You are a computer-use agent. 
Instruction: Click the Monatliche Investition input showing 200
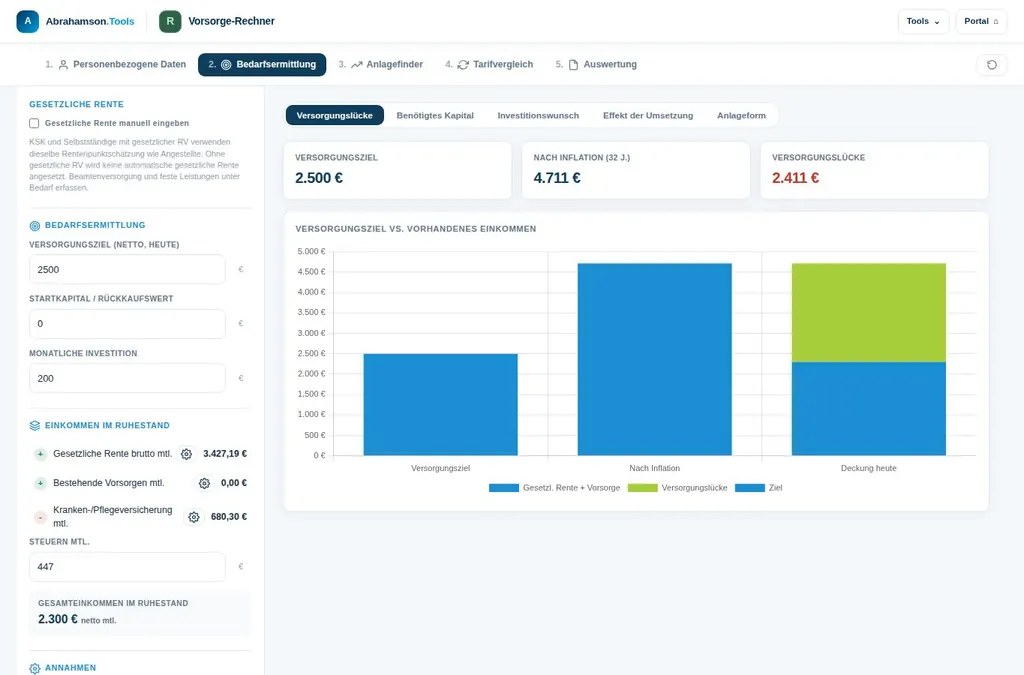127,379
